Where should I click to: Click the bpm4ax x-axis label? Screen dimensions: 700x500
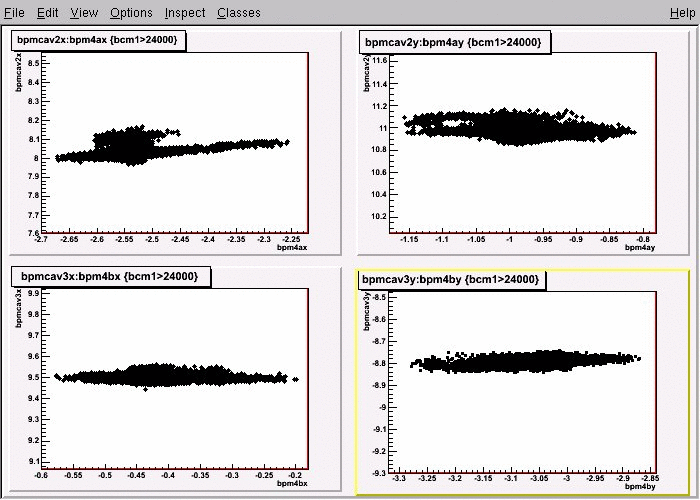coord(292,247)
